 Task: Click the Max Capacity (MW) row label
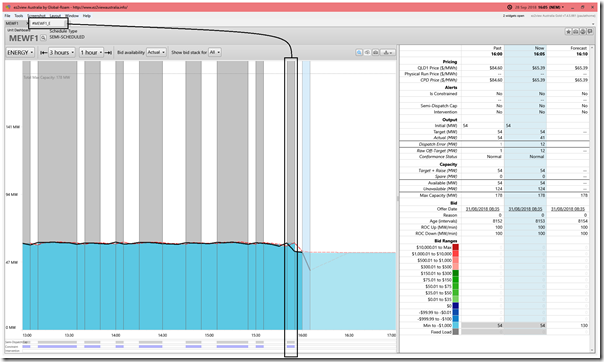click(x=438, y=196)
